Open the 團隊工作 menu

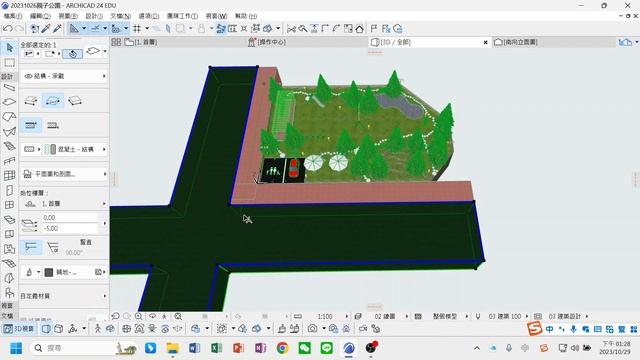click(182, 16)
